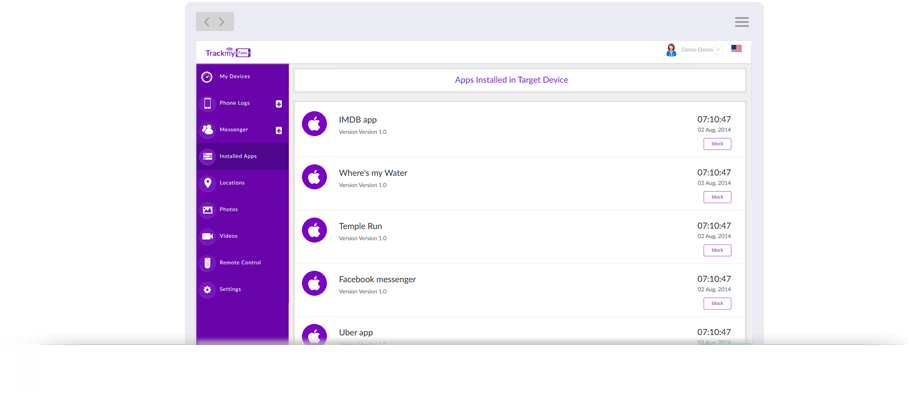Click the Apple icon beside Uber app
The height and width of the screenshot is (395, 908).
(x=314, y=335)
